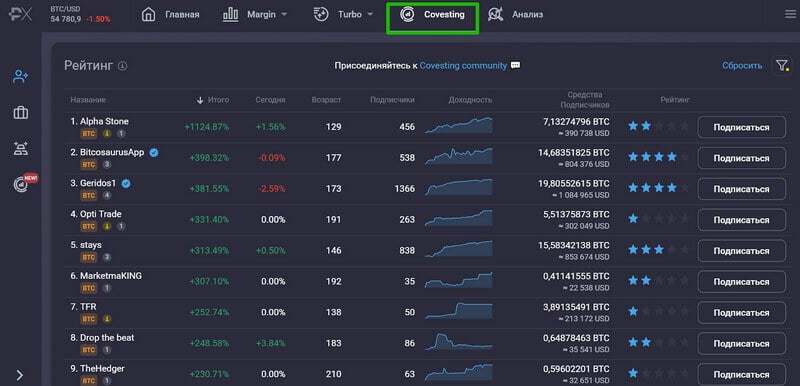Image resolution: width=800 pixels, height=386 pixels.
Task: Open the TFR yield chart
Action: pyautogui.click(x=459, y=311)
